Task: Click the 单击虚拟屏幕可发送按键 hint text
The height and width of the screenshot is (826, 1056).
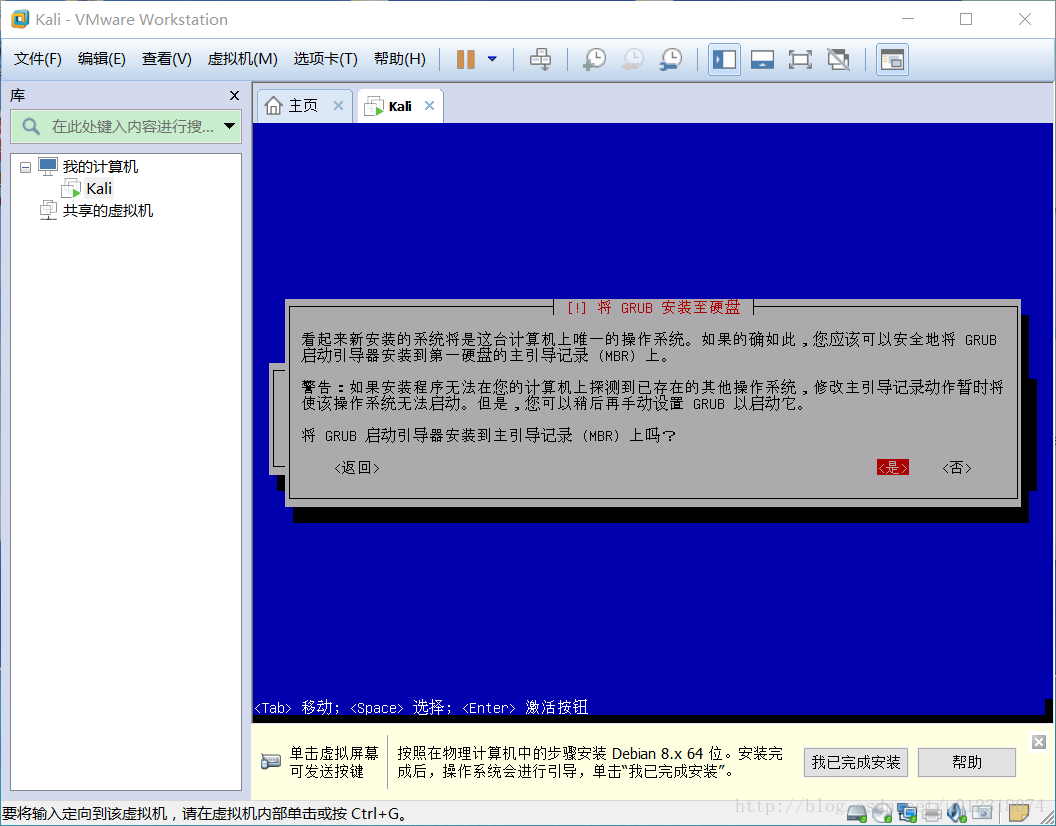Action: tap(334, 762)
